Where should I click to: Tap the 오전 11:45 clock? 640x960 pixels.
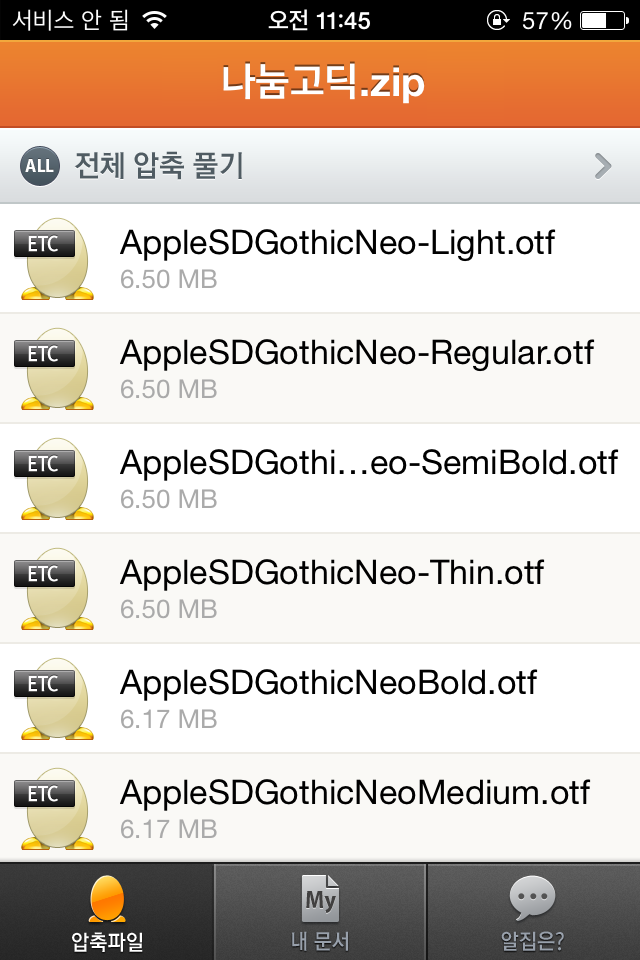point(319,21)
